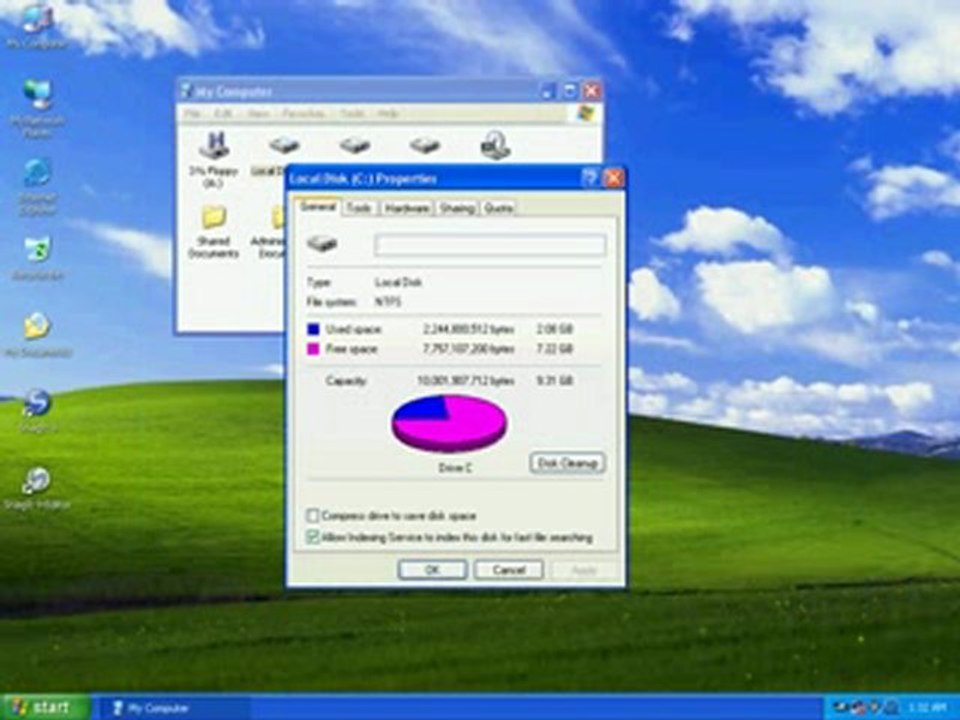Select the CD drive icon in My Computer
This screenshot has width=960, height=720.
click(x=495, y=145)
